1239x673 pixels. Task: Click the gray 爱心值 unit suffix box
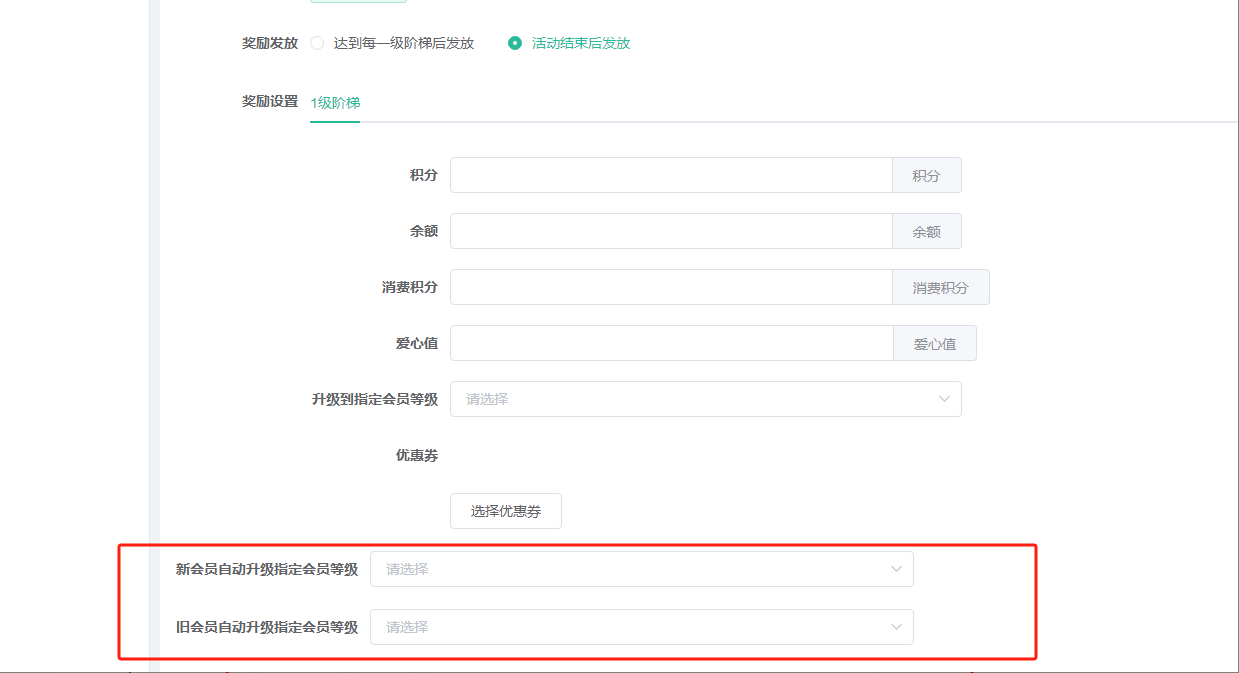pyautogui.click(x=934, y=343)
